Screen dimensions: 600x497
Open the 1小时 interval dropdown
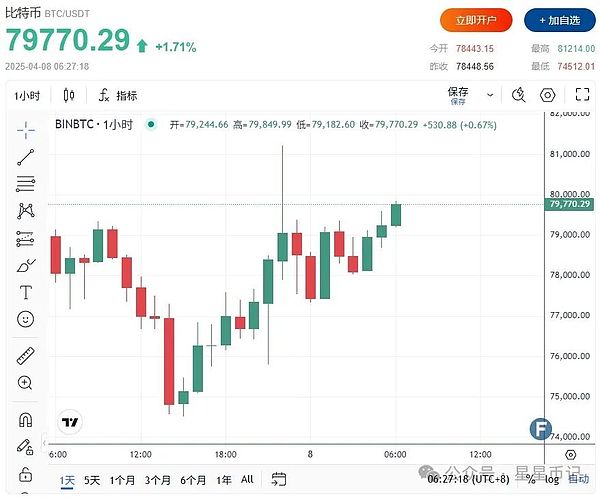coord(28,96)
